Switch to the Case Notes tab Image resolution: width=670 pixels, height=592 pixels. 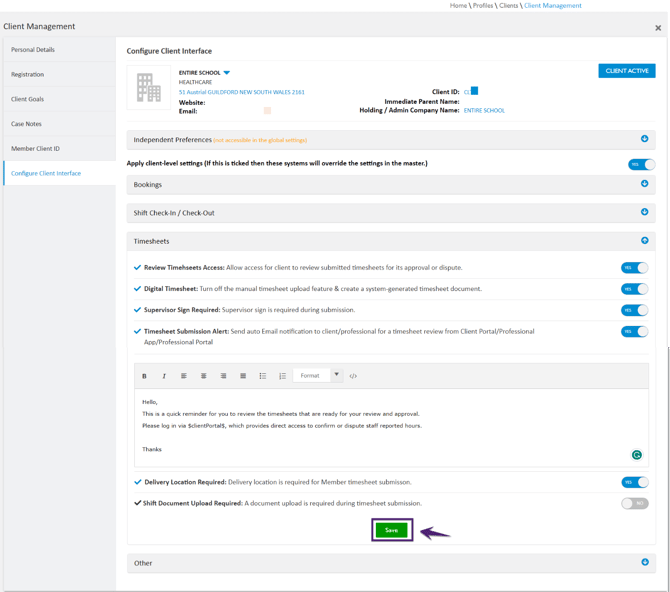59,124
